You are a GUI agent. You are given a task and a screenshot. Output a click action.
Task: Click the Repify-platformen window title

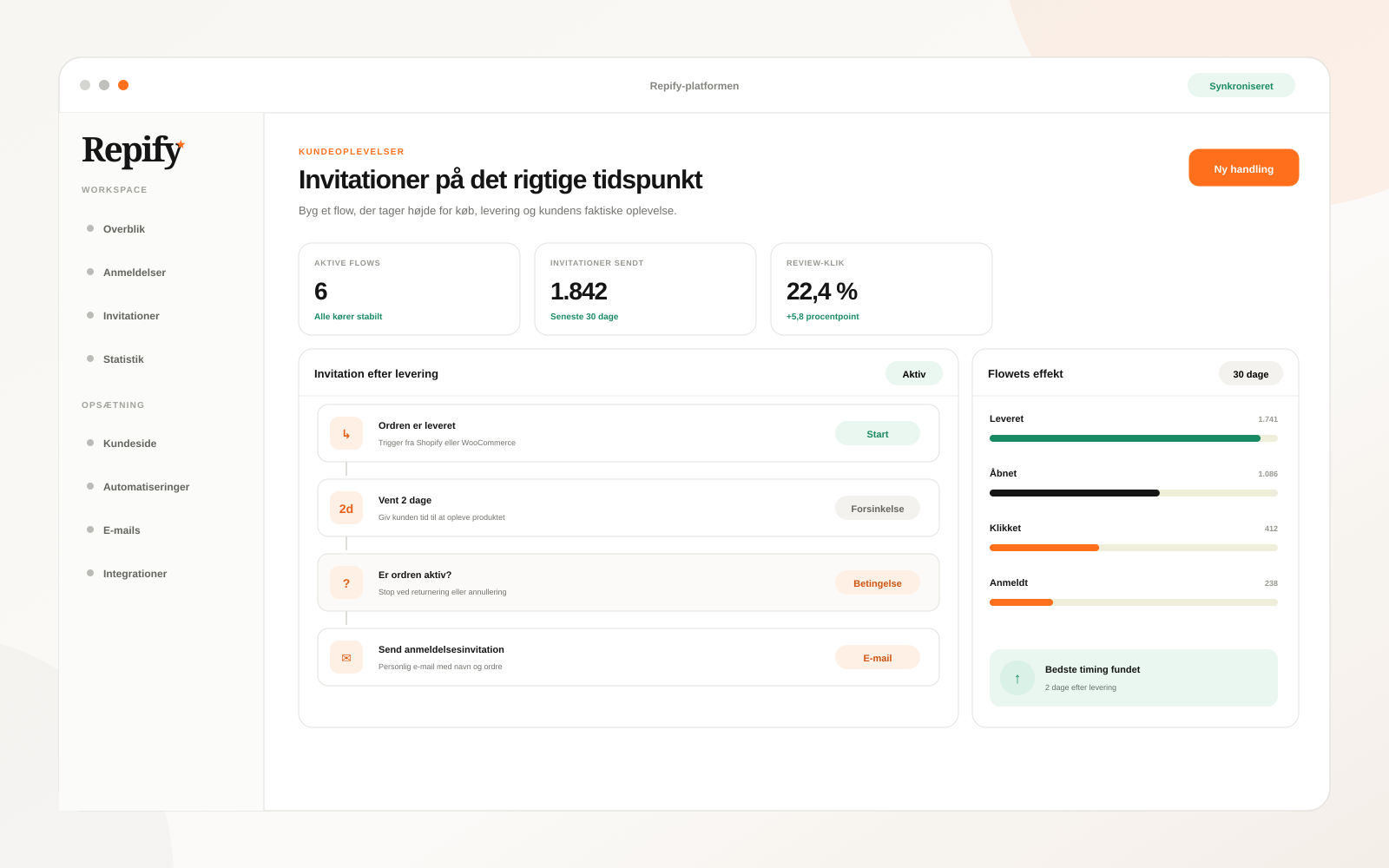(x=694, y=86)
